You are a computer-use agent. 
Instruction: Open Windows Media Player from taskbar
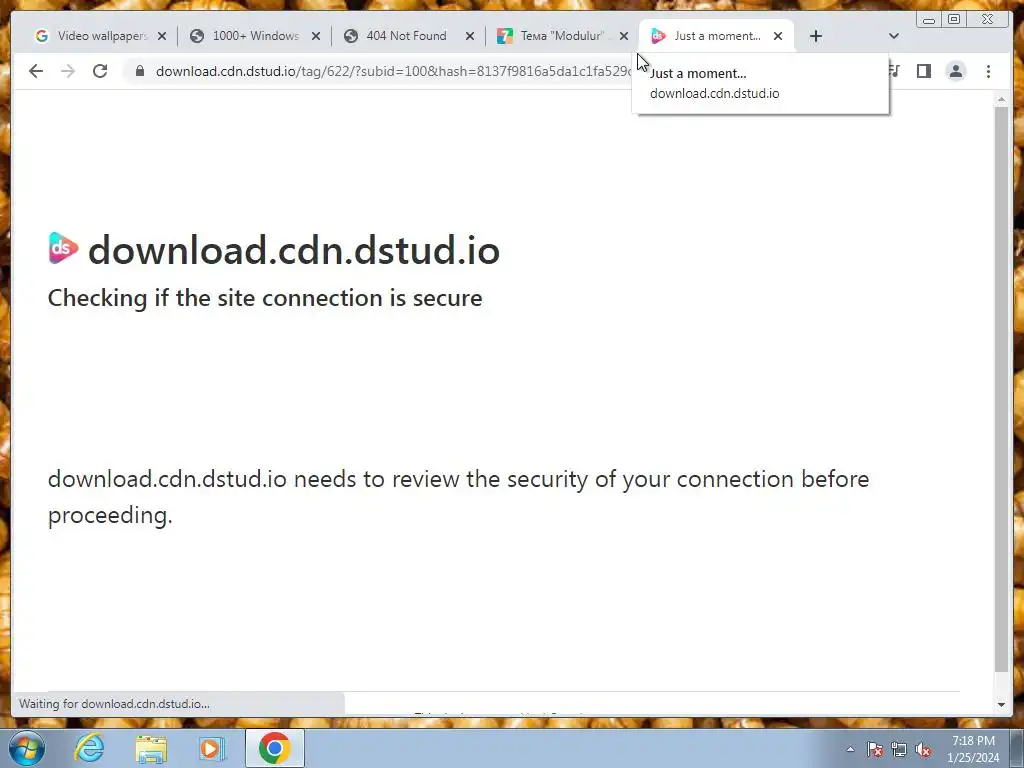[x=212, y=748]
